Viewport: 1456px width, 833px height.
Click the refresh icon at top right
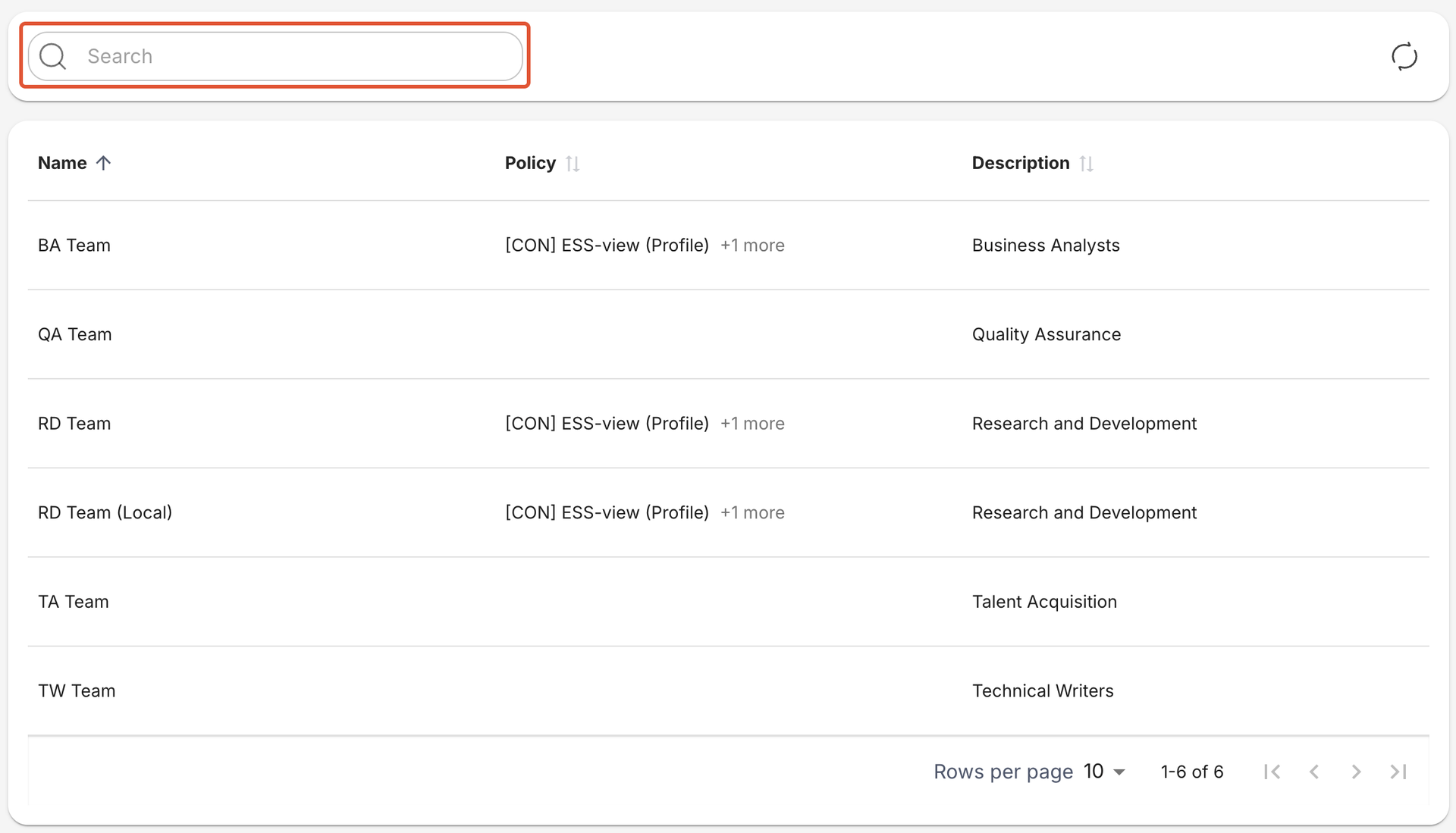(1404, 56)
